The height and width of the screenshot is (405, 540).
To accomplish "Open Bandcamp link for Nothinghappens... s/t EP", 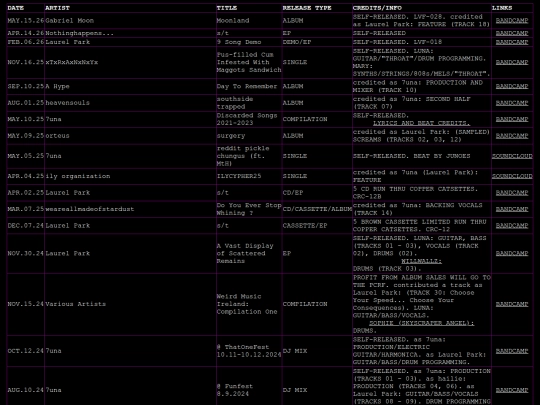I will [x=512, y=33].
